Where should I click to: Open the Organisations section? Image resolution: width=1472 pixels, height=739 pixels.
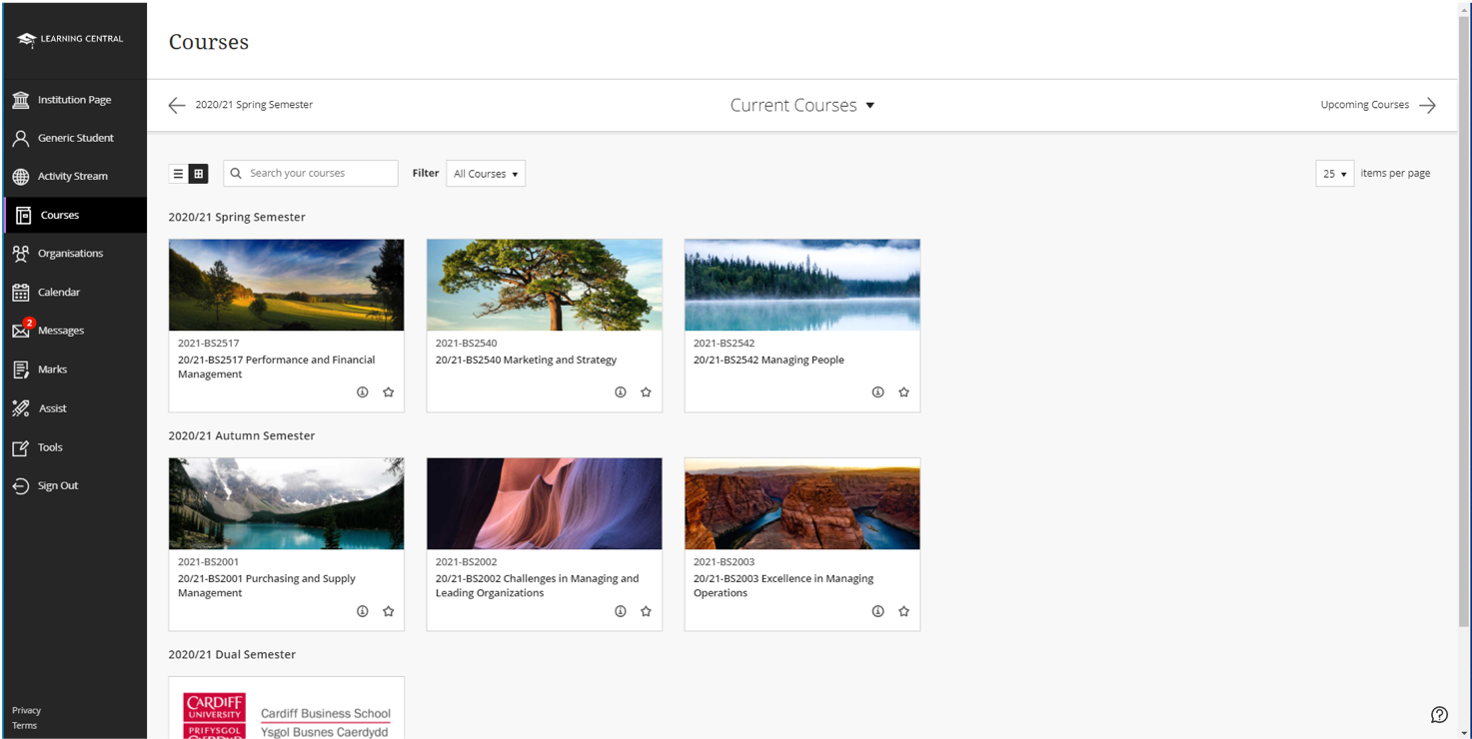tap(72, 253)
